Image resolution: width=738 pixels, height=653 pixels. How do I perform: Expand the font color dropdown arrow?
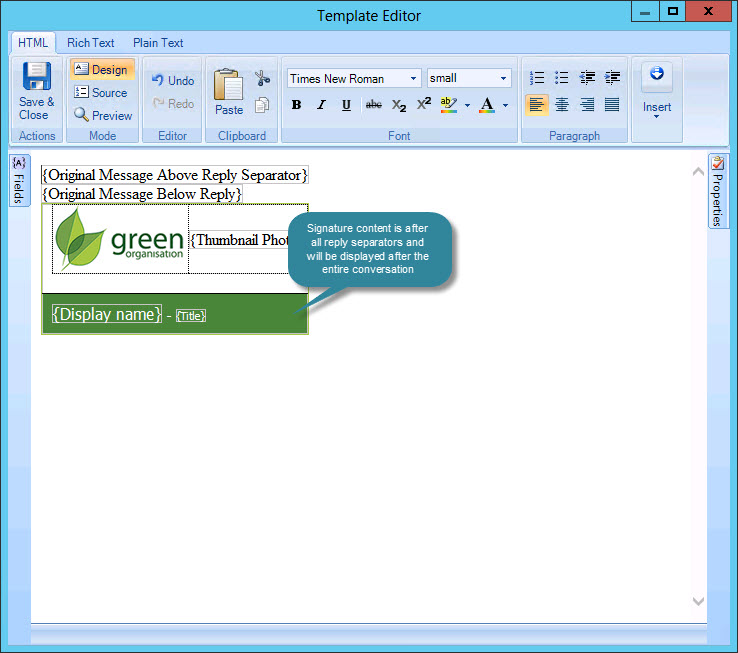505,105
